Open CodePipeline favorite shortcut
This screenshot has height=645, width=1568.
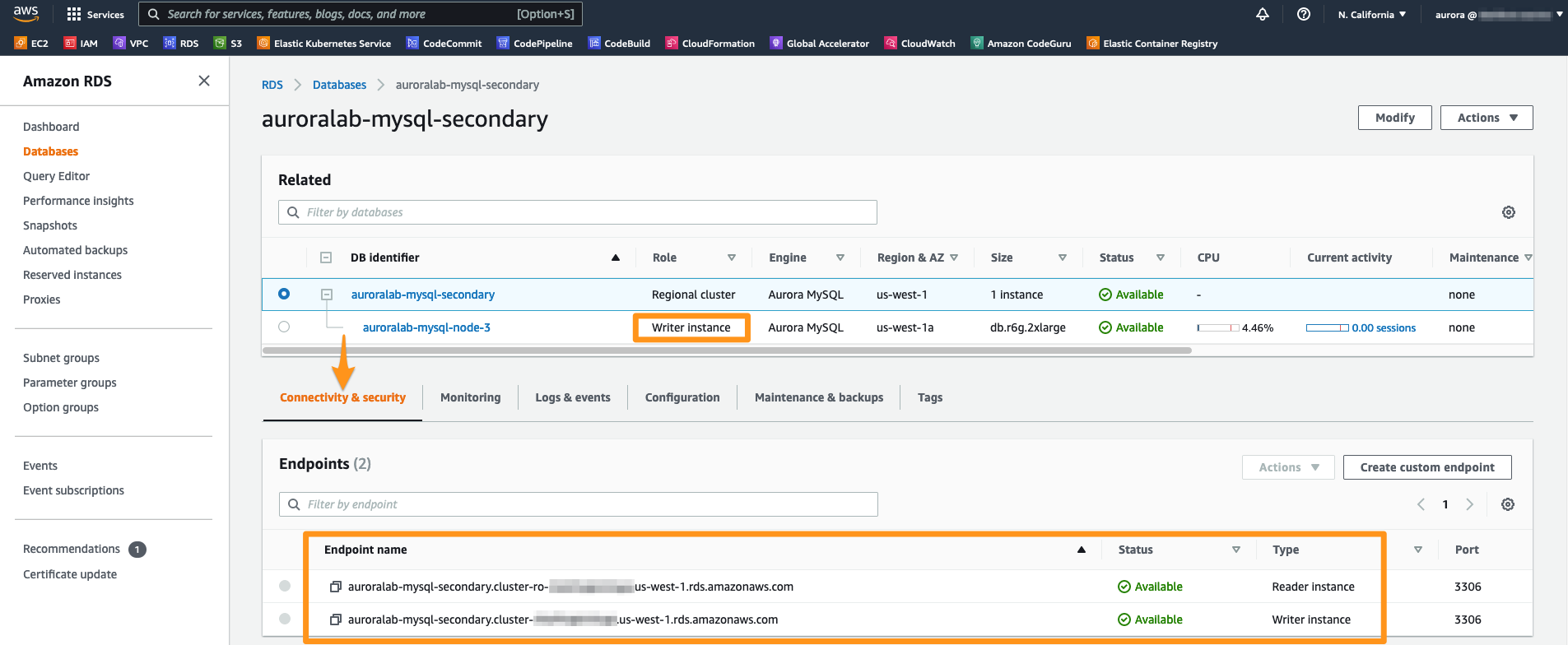point(535,44)
